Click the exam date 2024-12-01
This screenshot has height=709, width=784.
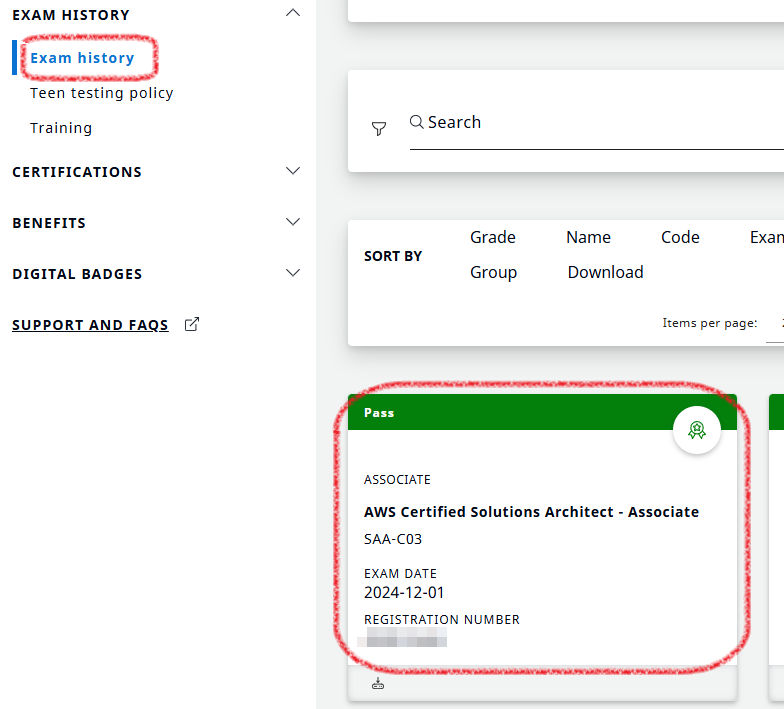coord(404,592)
